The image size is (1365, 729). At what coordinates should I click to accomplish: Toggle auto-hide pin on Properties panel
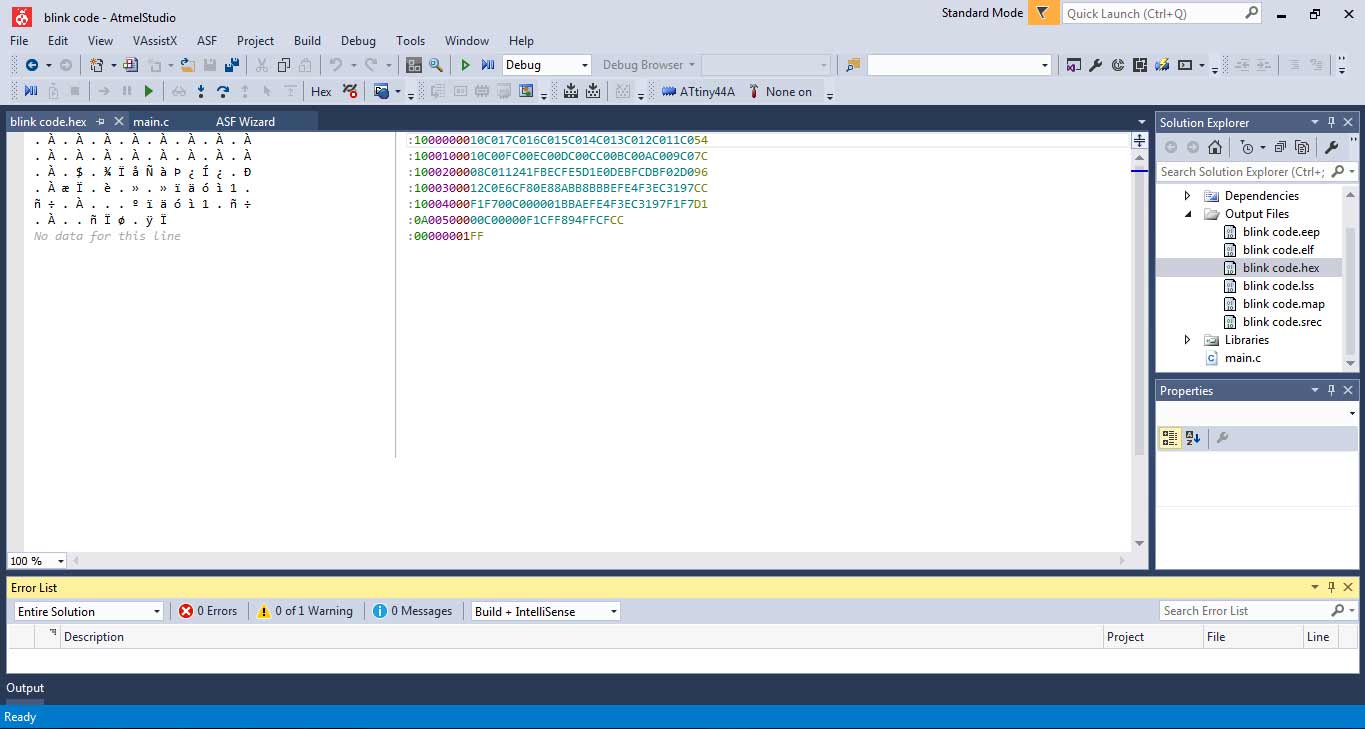coord(1332,390)
